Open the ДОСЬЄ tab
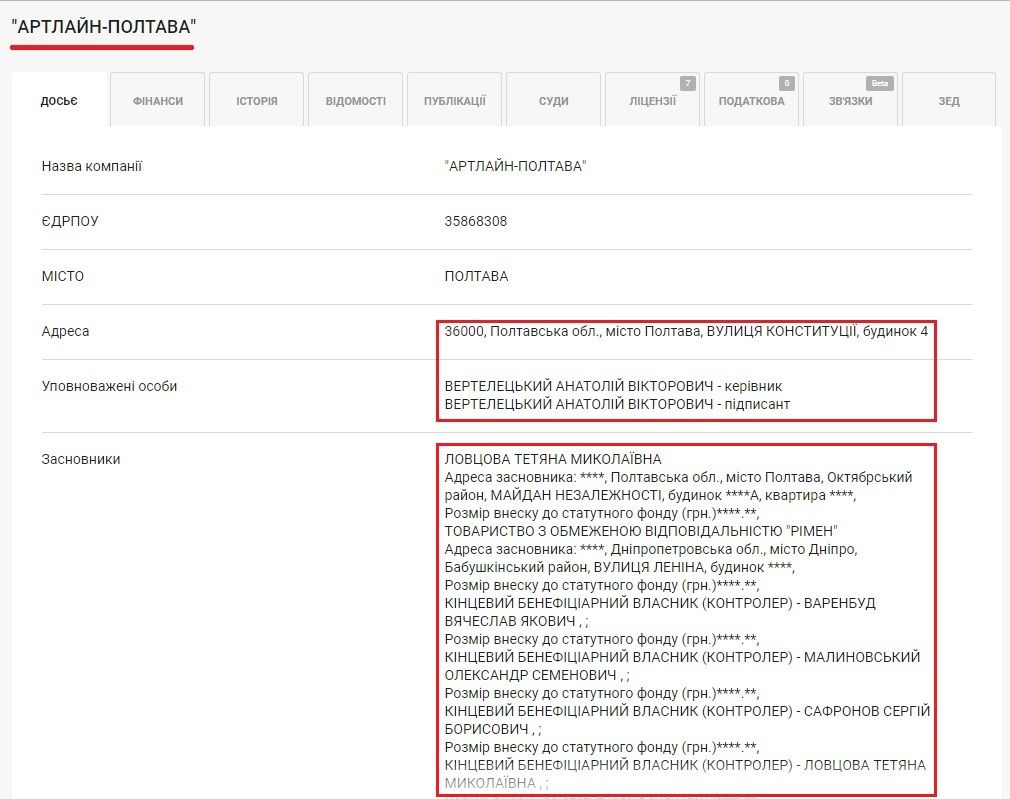The height and width of the screenshot is (799, 1010). [x=60, y=101]
